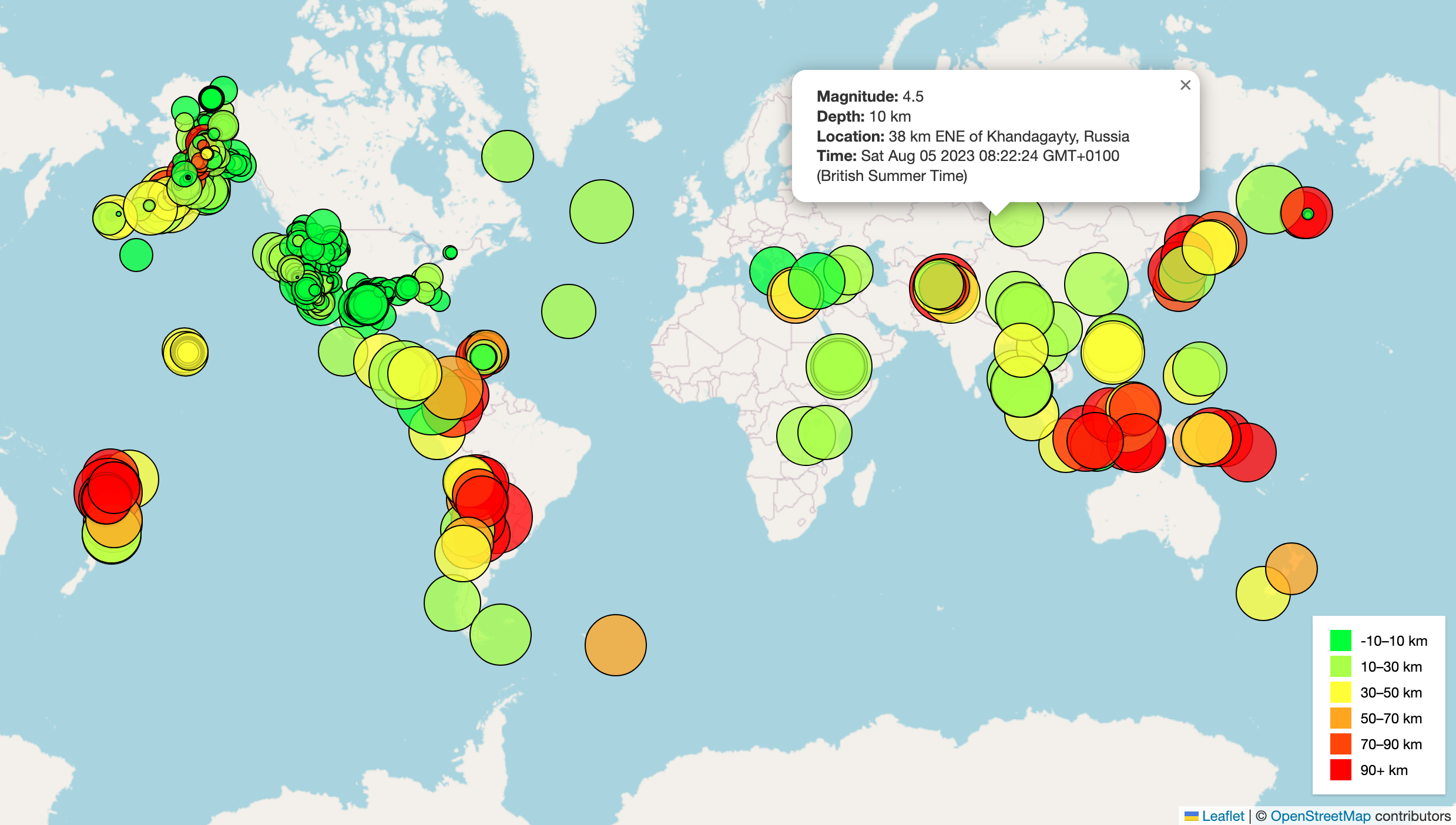This screenshot has width=1456, height=825.
Task: Click the green marker over Ethiopia
Action: [x=838, y=367]
